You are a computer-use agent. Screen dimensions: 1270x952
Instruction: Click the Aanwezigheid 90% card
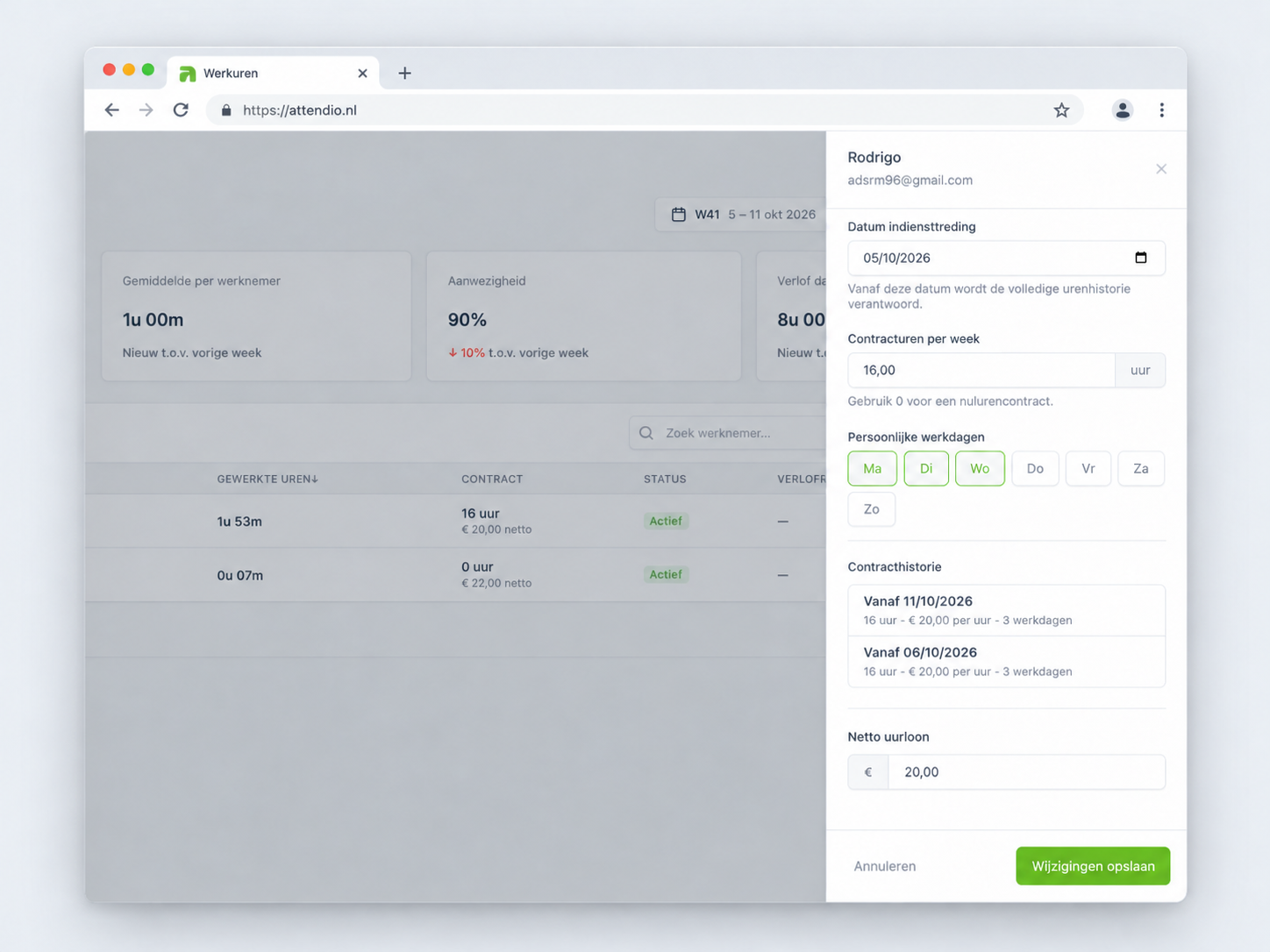pos(583,316)
